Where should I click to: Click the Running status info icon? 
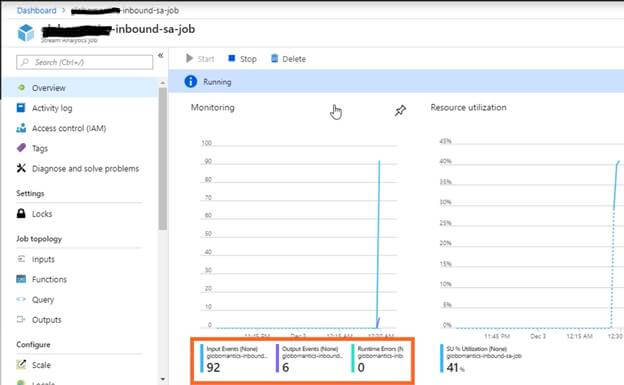pyautogui.click(x=191, y=82)
